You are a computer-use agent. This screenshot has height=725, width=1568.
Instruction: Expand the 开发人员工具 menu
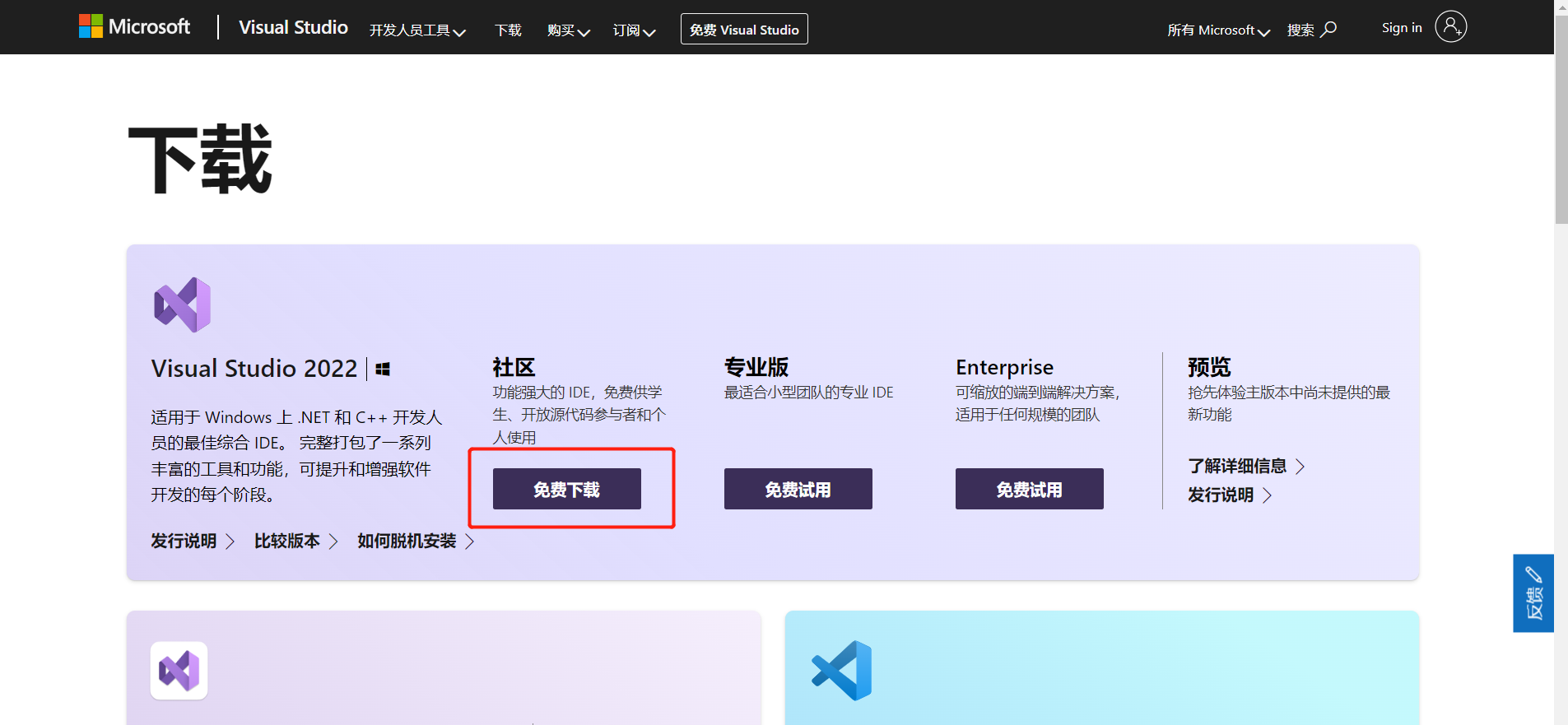(417, 30)
